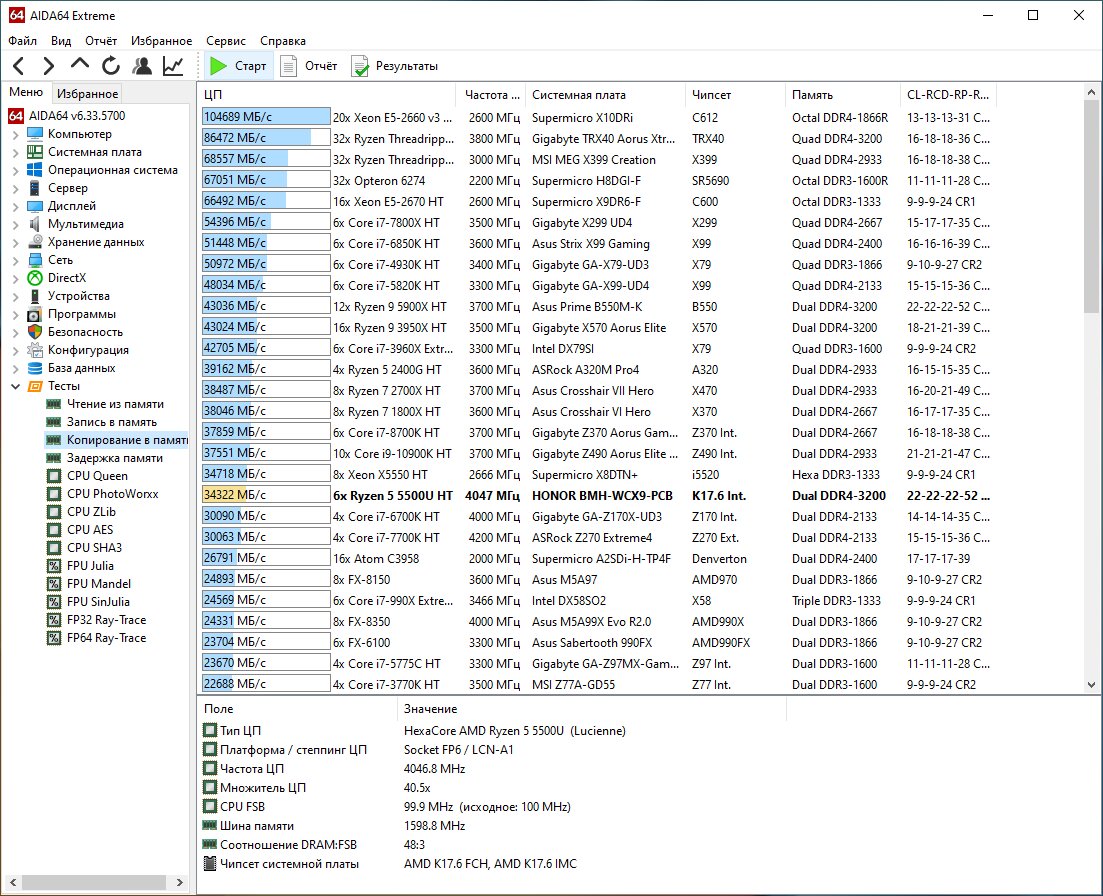
Task: Sort by the Память column header
Action: coord(842,95)
